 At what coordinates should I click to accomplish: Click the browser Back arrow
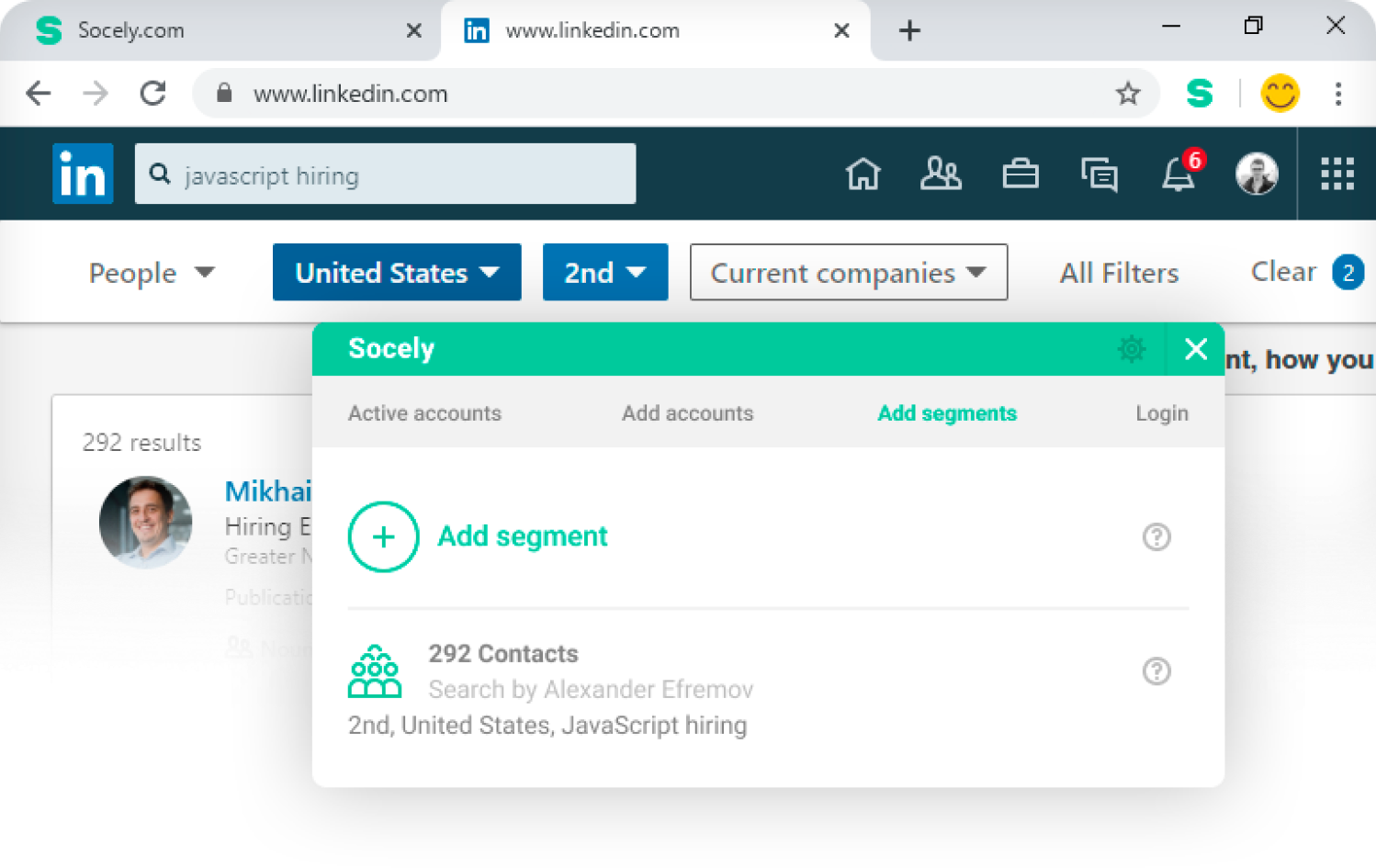coord(39,93)
